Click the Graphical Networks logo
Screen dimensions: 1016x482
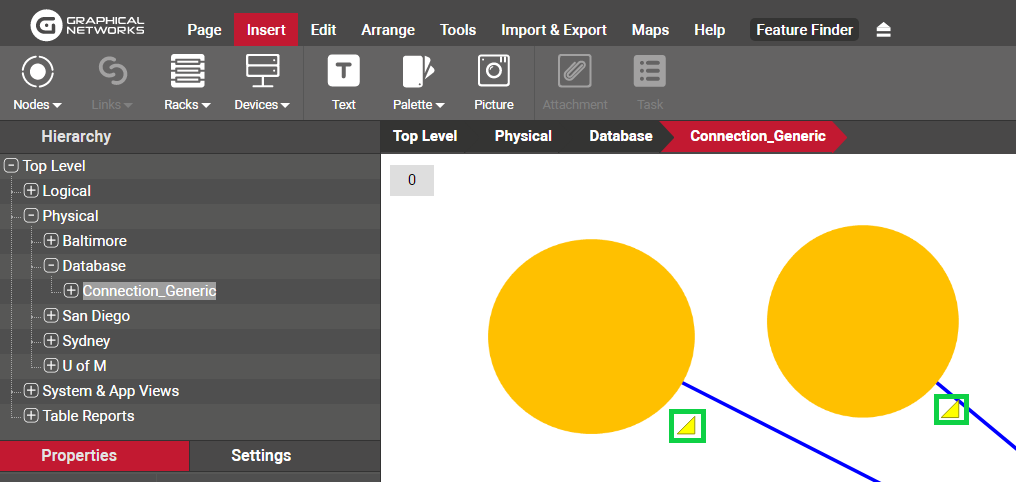click(x=88, y=26)
